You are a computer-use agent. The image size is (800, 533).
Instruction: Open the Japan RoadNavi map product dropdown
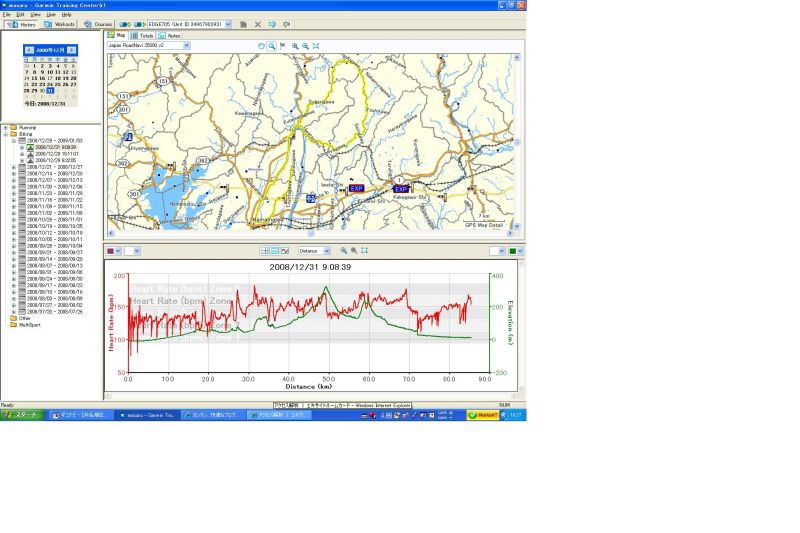[x=186, y=45]
